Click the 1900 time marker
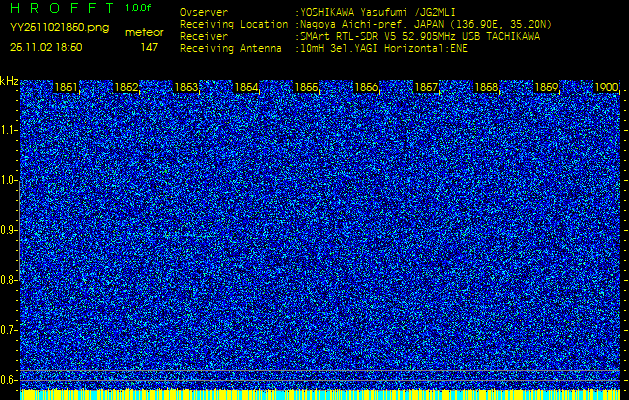The width and height of the screenshot is (629, 400). point(606,87)
